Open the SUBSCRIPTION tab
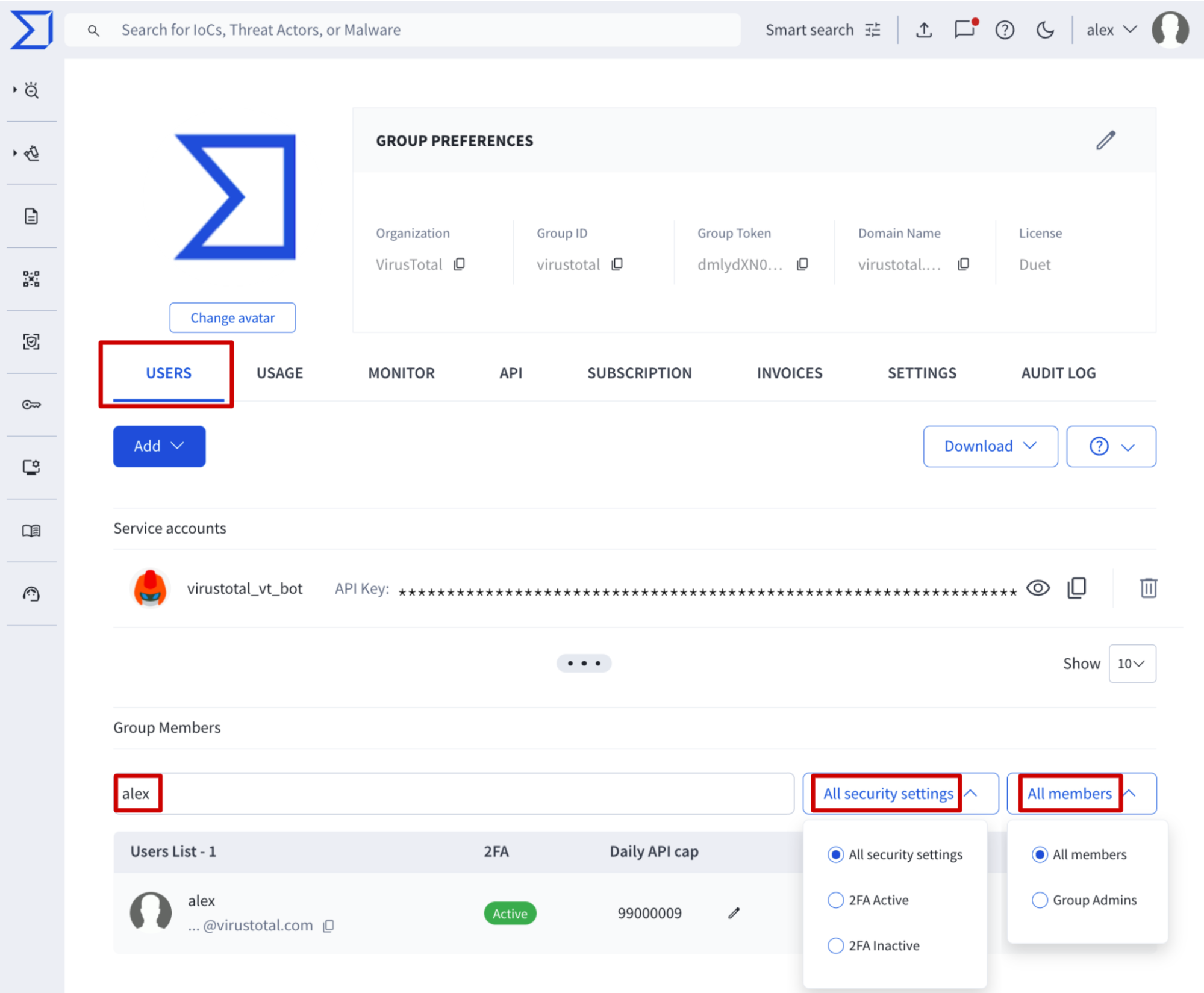The image size is (1204, 993). click(x=639, y=373)
